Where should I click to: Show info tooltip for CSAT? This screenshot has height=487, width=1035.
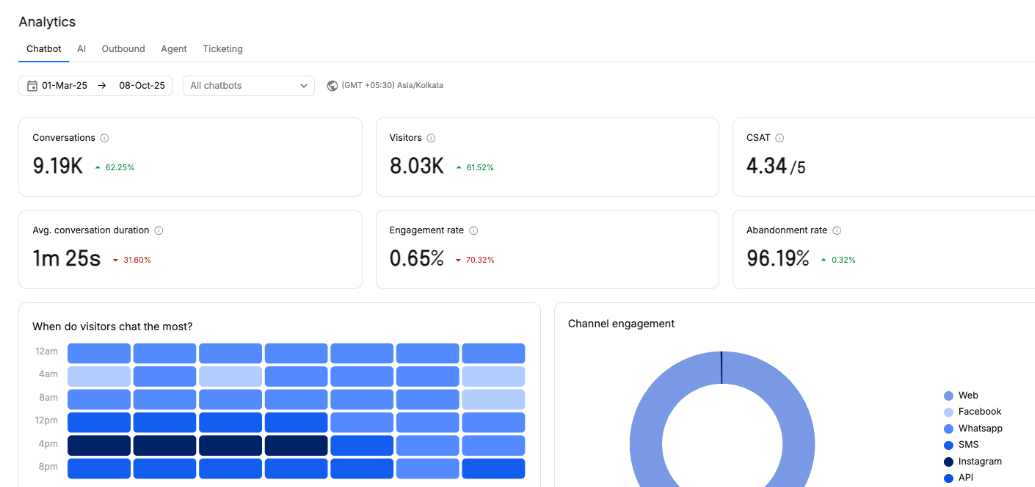coord(780,138)
